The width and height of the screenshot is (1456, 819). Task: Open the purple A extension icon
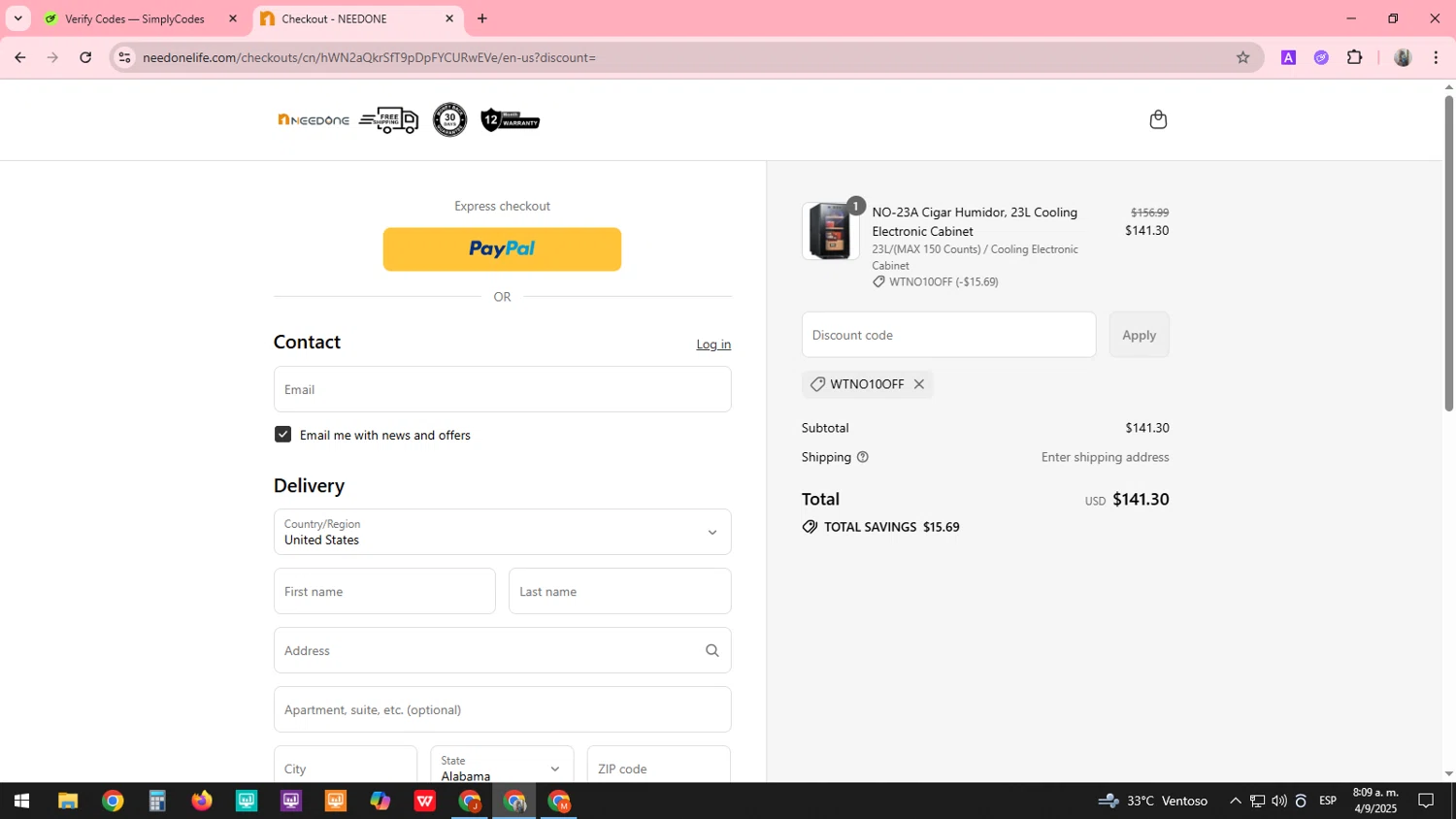pos(1288,57)
